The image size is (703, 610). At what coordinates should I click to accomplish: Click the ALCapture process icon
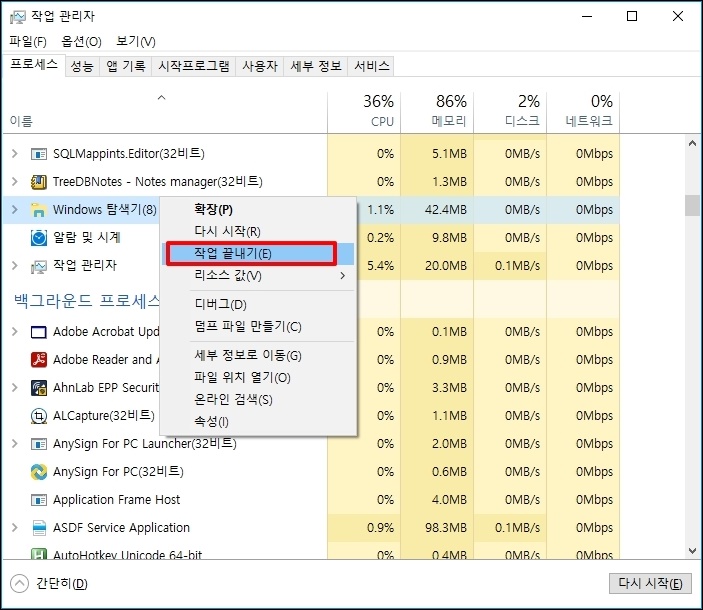[39, 416]
